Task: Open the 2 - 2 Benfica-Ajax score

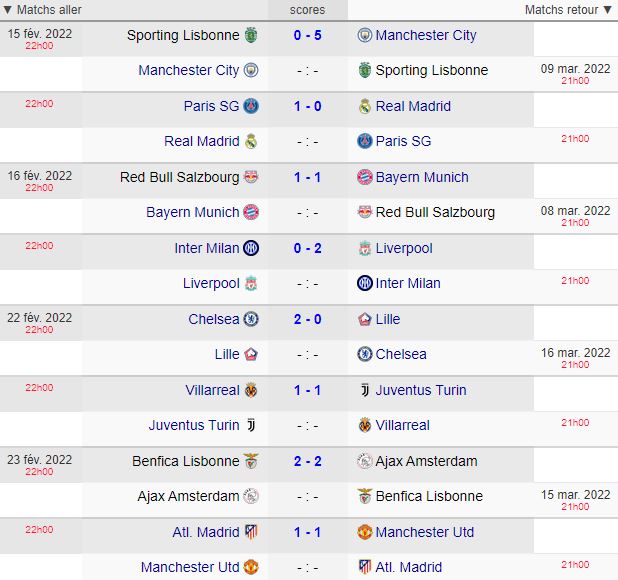Action: coord(307,461)
